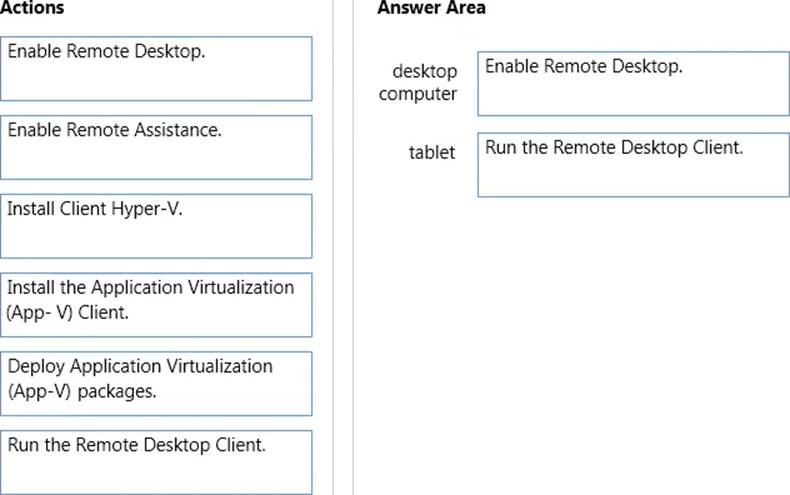Screen dimensions: 790x495
Task: Select Deploy Application Virtualization packages action
Action: (x=157, y=382)
